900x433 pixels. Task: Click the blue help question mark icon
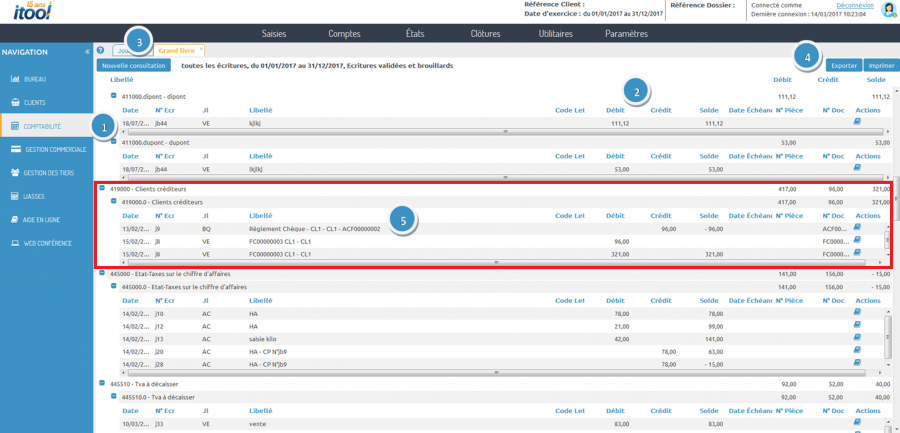coord(101,49)
